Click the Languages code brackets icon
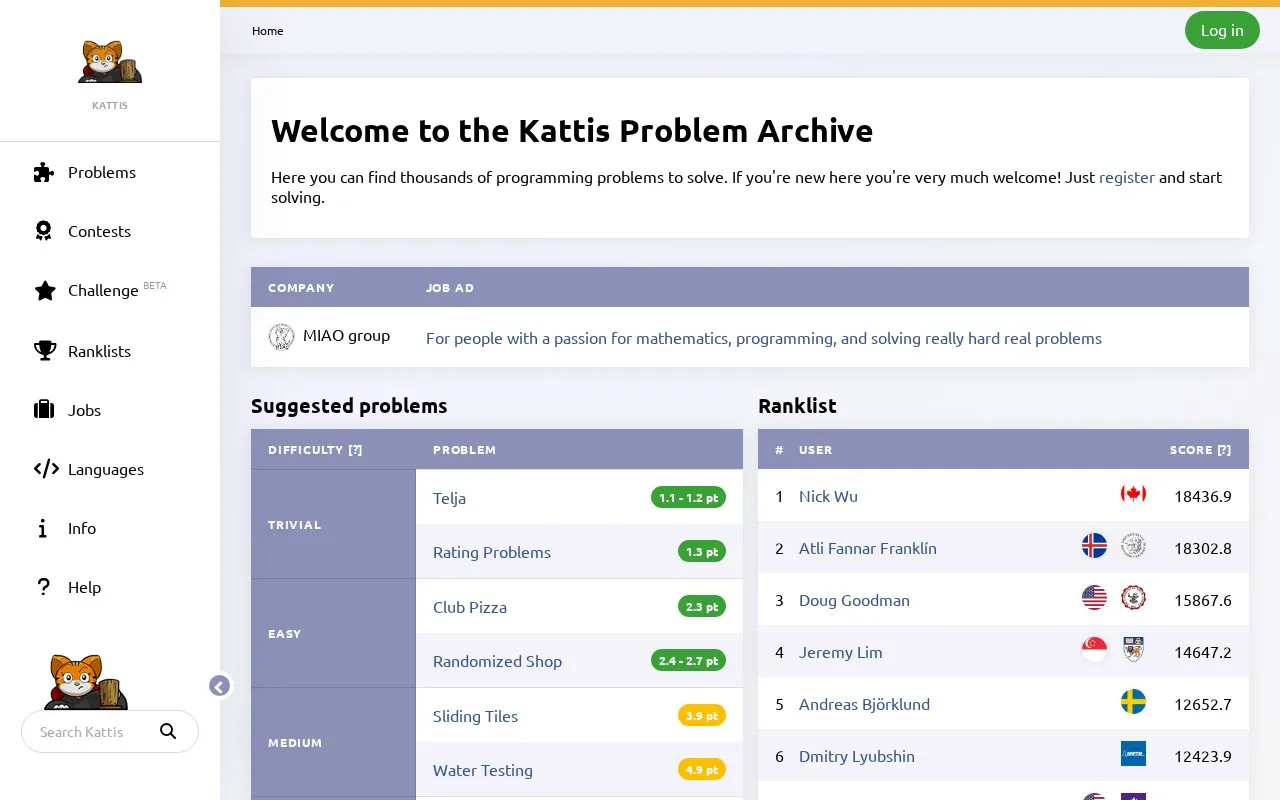 46,468
